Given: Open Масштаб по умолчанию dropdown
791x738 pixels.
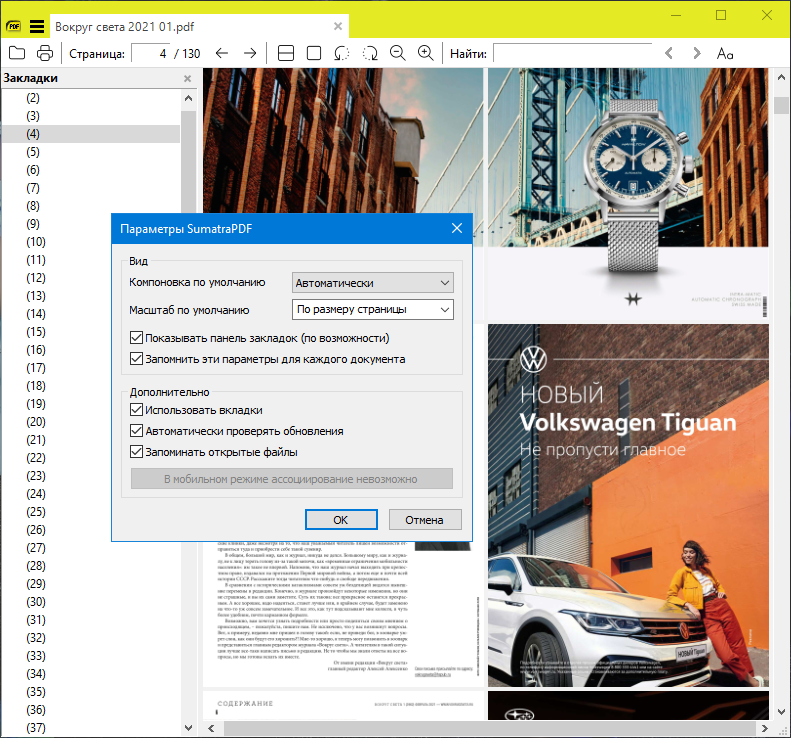Looking at the screenshot, I should point(373,310).
